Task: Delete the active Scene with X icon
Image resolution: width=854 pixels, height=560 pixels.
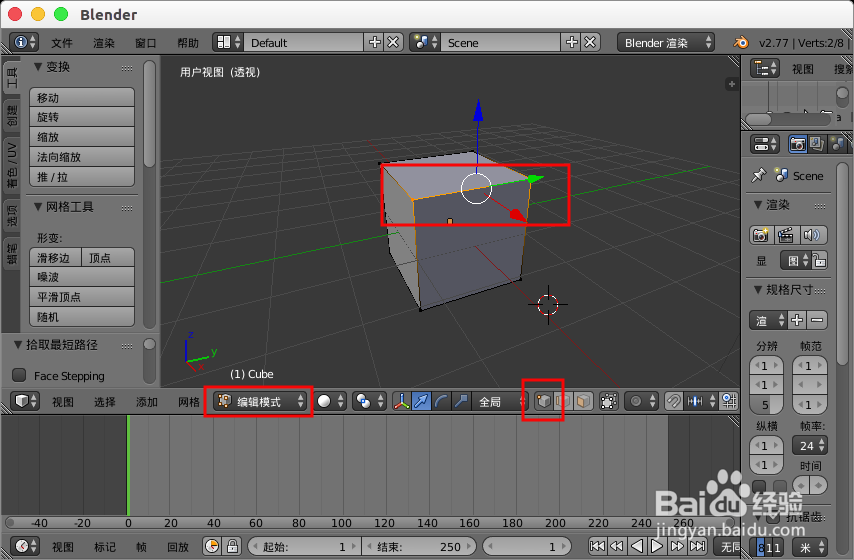Action: click(590, 42)
